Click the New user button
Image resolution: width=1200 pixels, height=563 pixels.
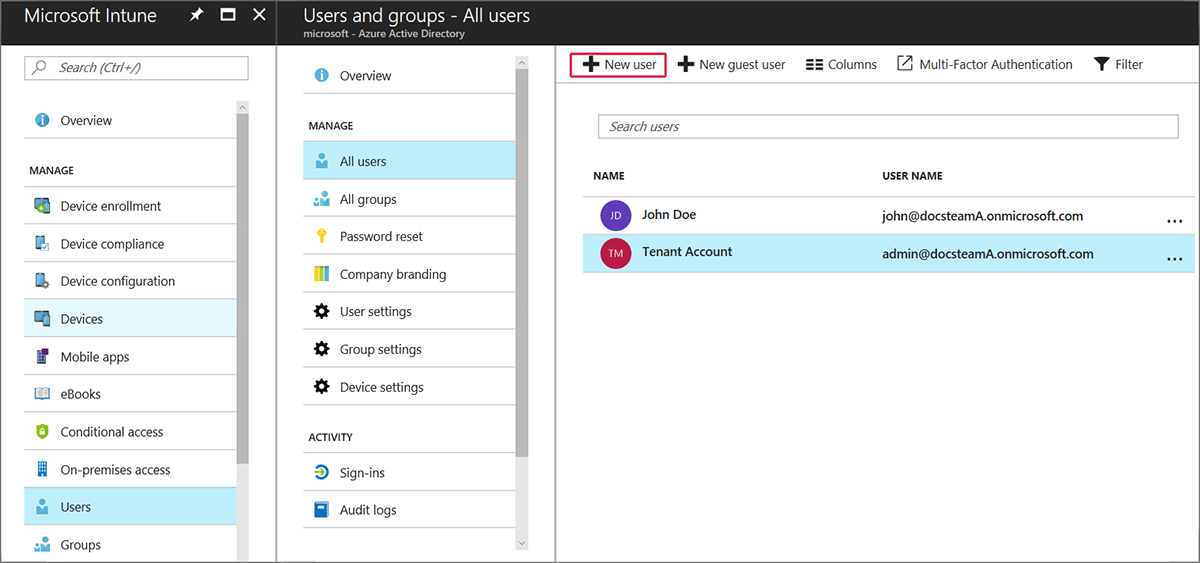[x=618, y=64]
